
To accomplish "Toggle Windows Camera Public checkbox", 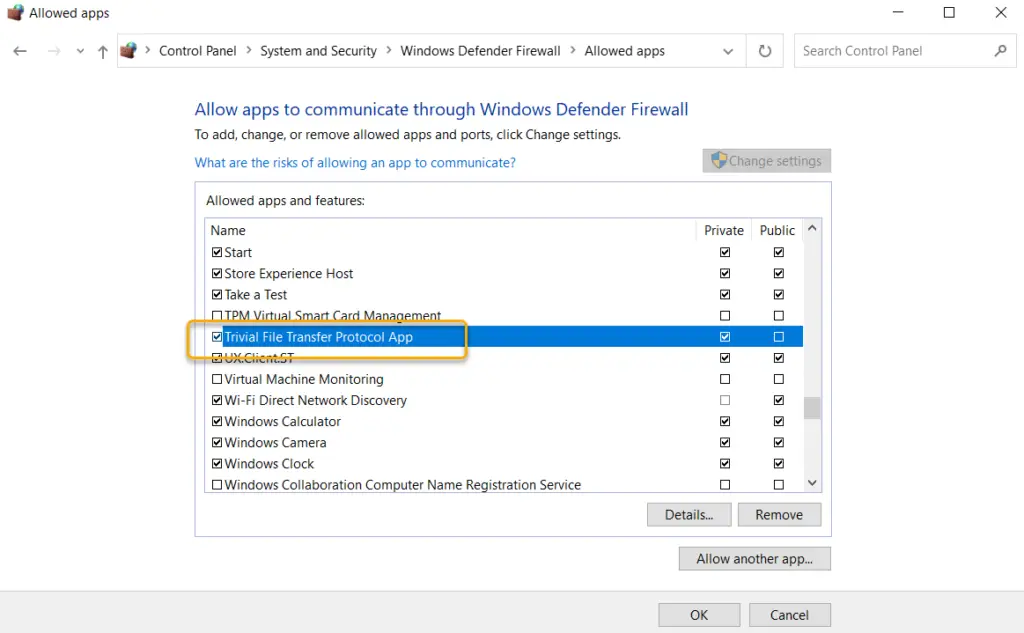I will point(778,442).
